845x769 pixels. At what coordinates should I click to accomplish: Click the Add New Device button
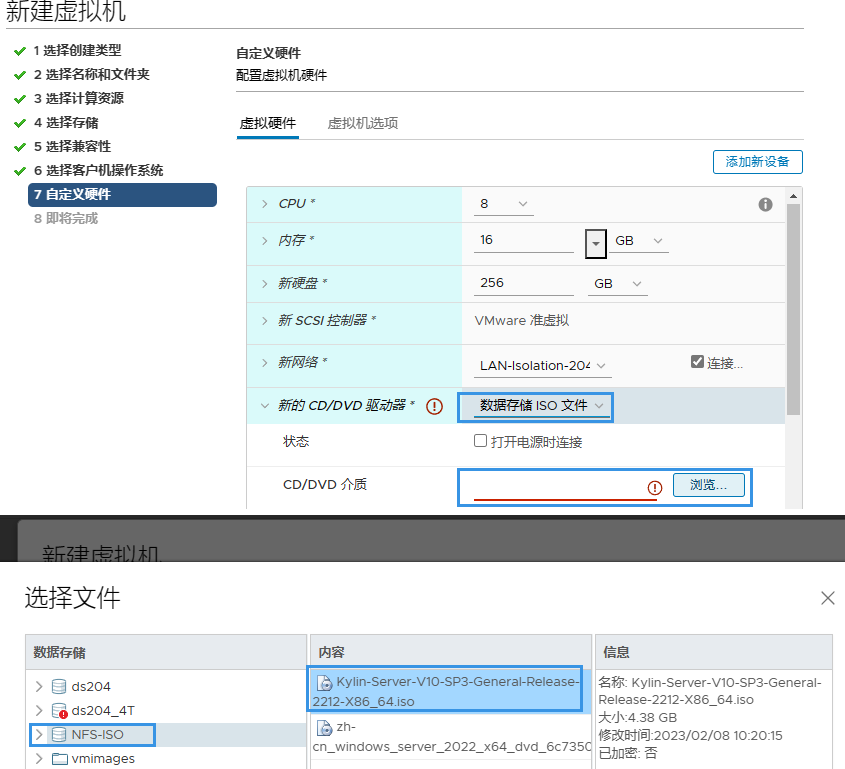click(757, 162)
